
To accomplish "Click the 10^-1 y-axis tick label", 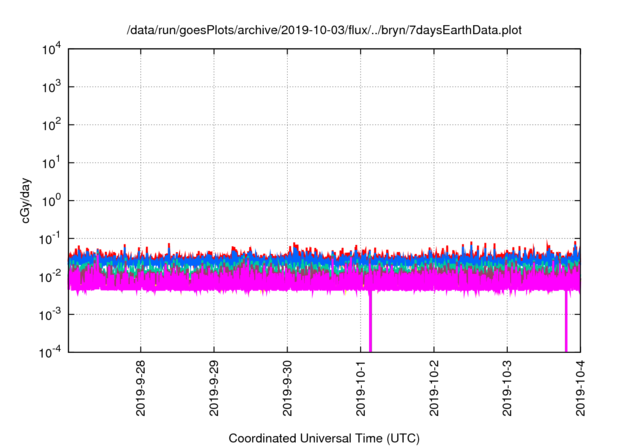I will coord(50,239).
